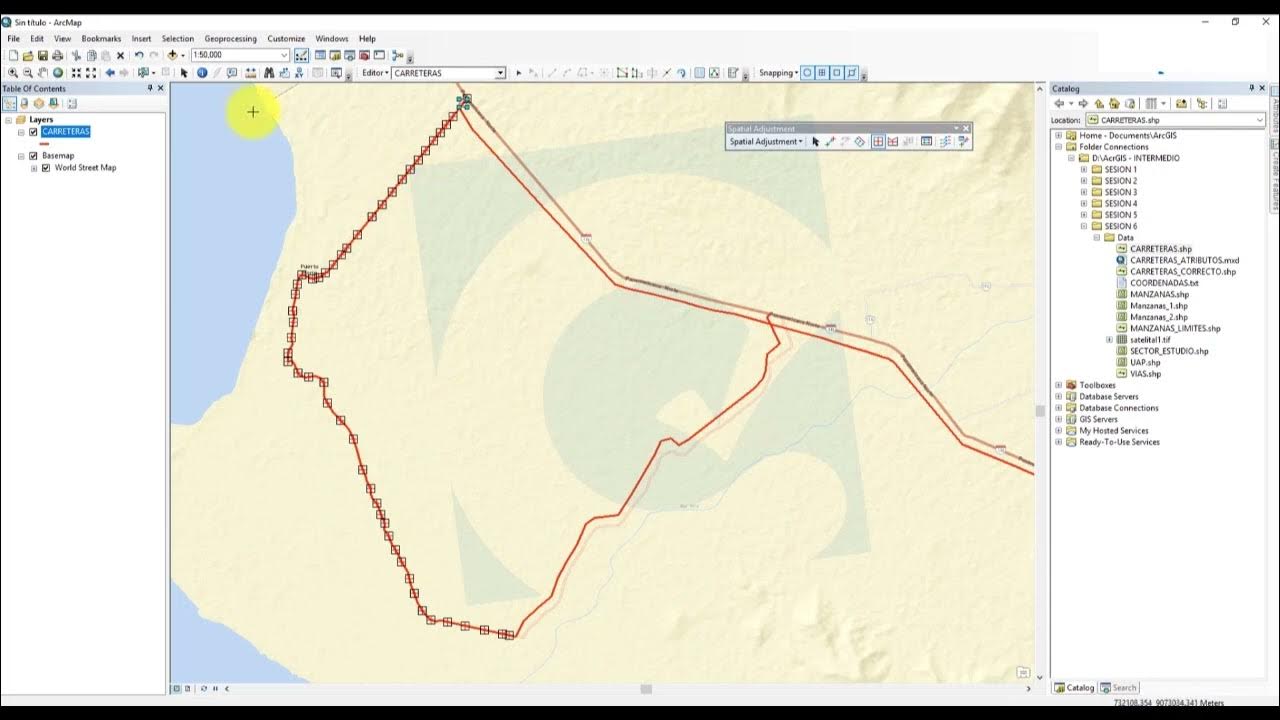Click the New map document icon
Viewport: 1280px width, 720px height.
tap(13, 55)
